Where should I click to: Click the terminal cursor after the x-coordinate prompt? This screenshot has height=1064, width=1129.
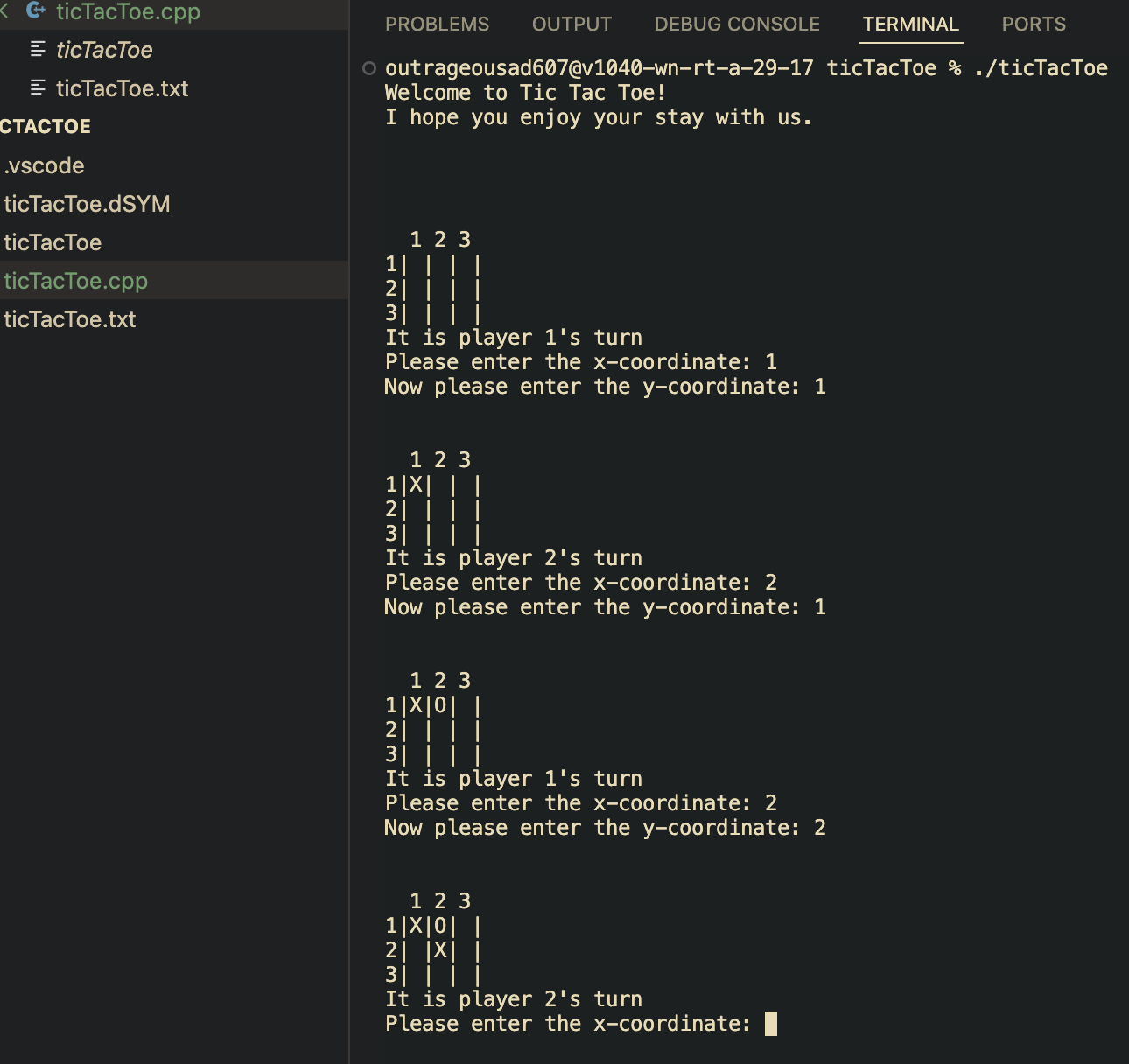(771, 1024)
